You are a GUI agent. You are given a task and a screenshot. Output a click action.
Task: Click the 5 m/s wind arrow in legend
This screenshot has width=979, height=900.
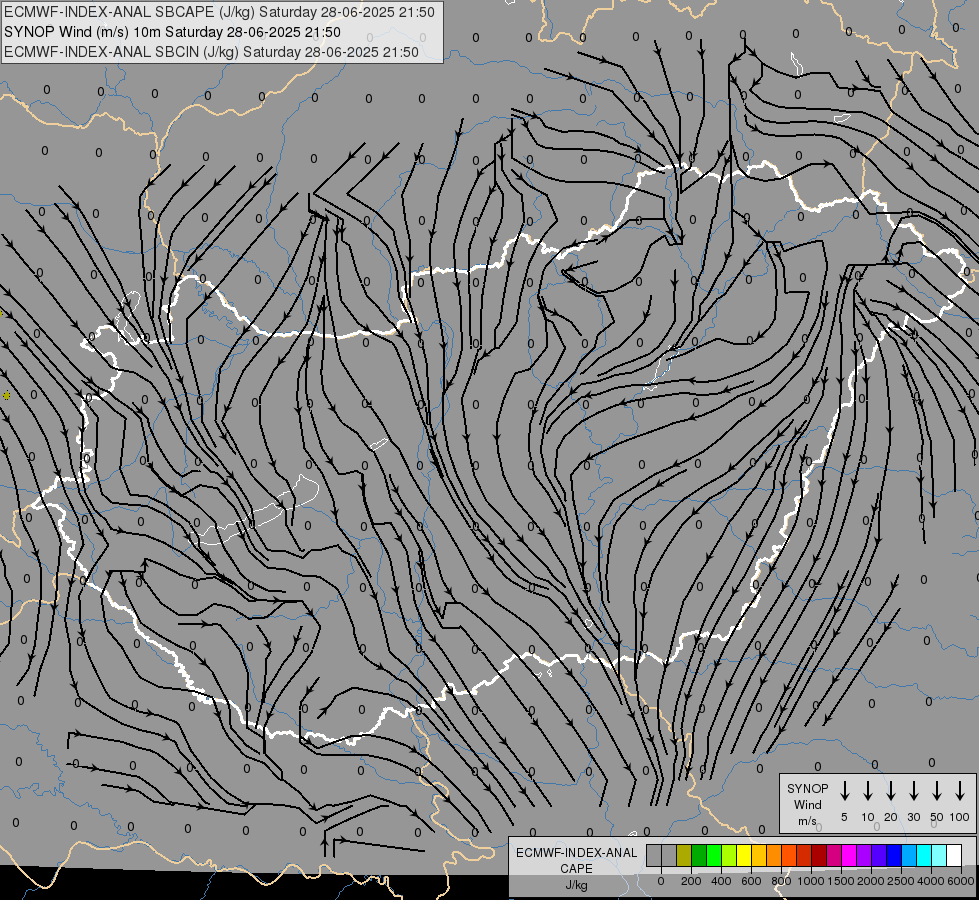845,791
